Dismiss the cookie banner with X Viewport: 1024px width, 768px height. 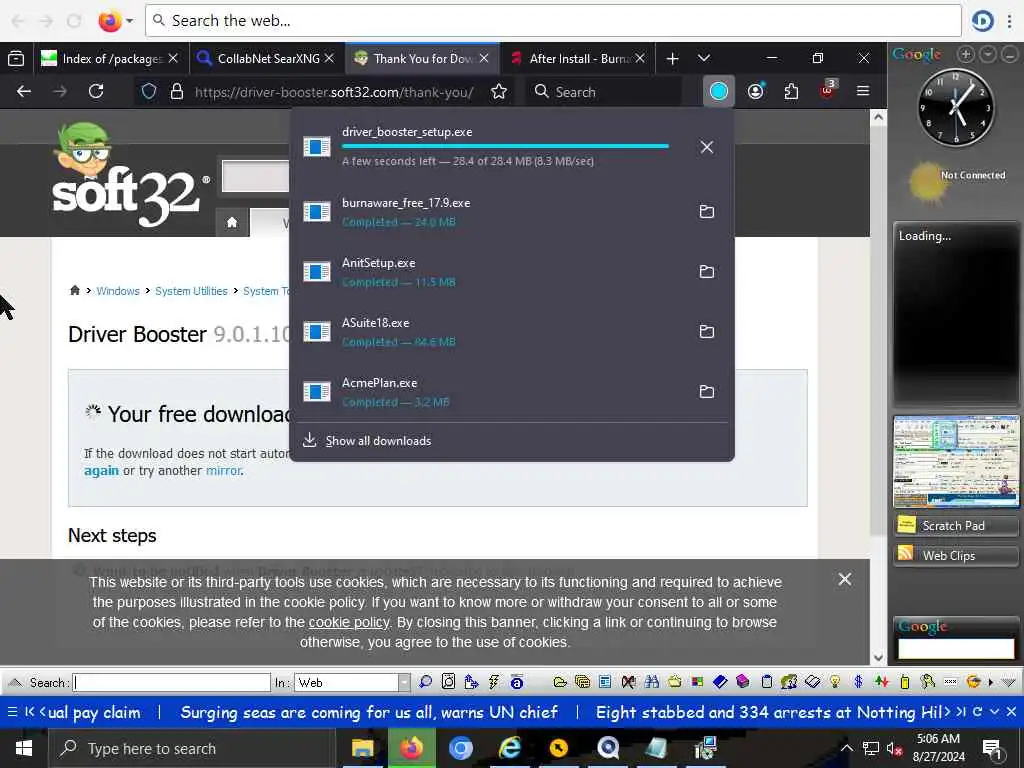click(844, 579)
